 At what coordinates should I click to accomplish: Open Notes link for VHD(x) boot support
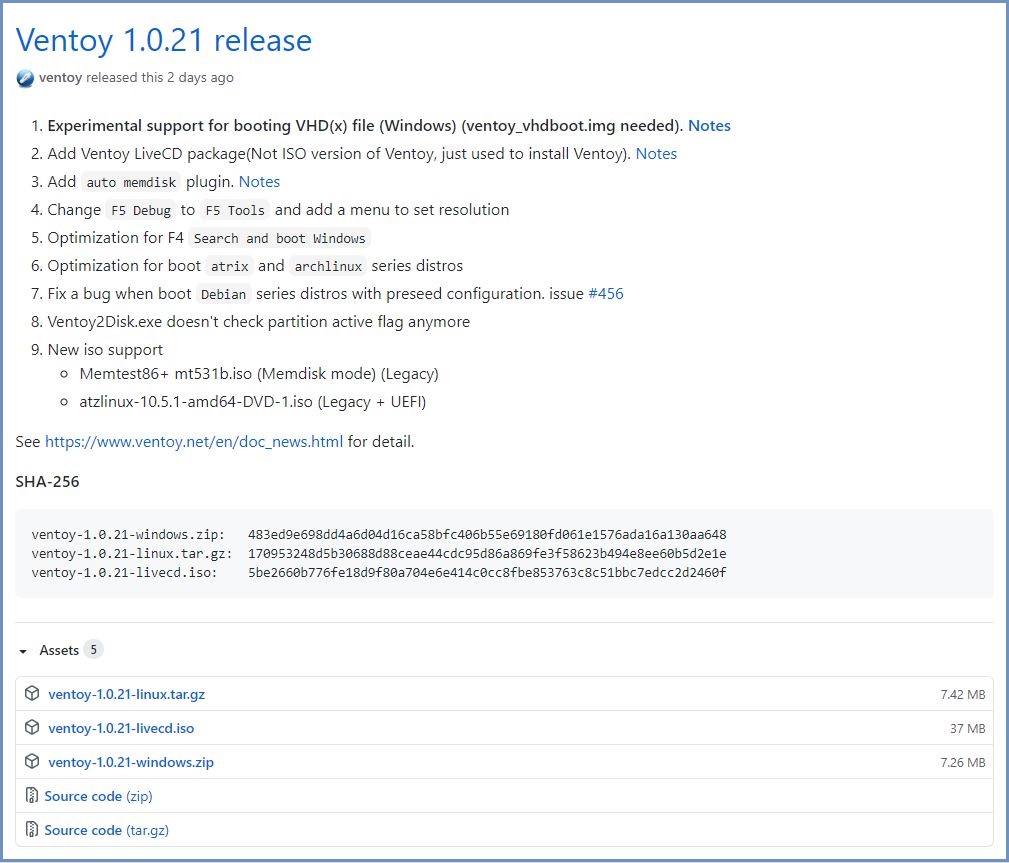(709, 125)
